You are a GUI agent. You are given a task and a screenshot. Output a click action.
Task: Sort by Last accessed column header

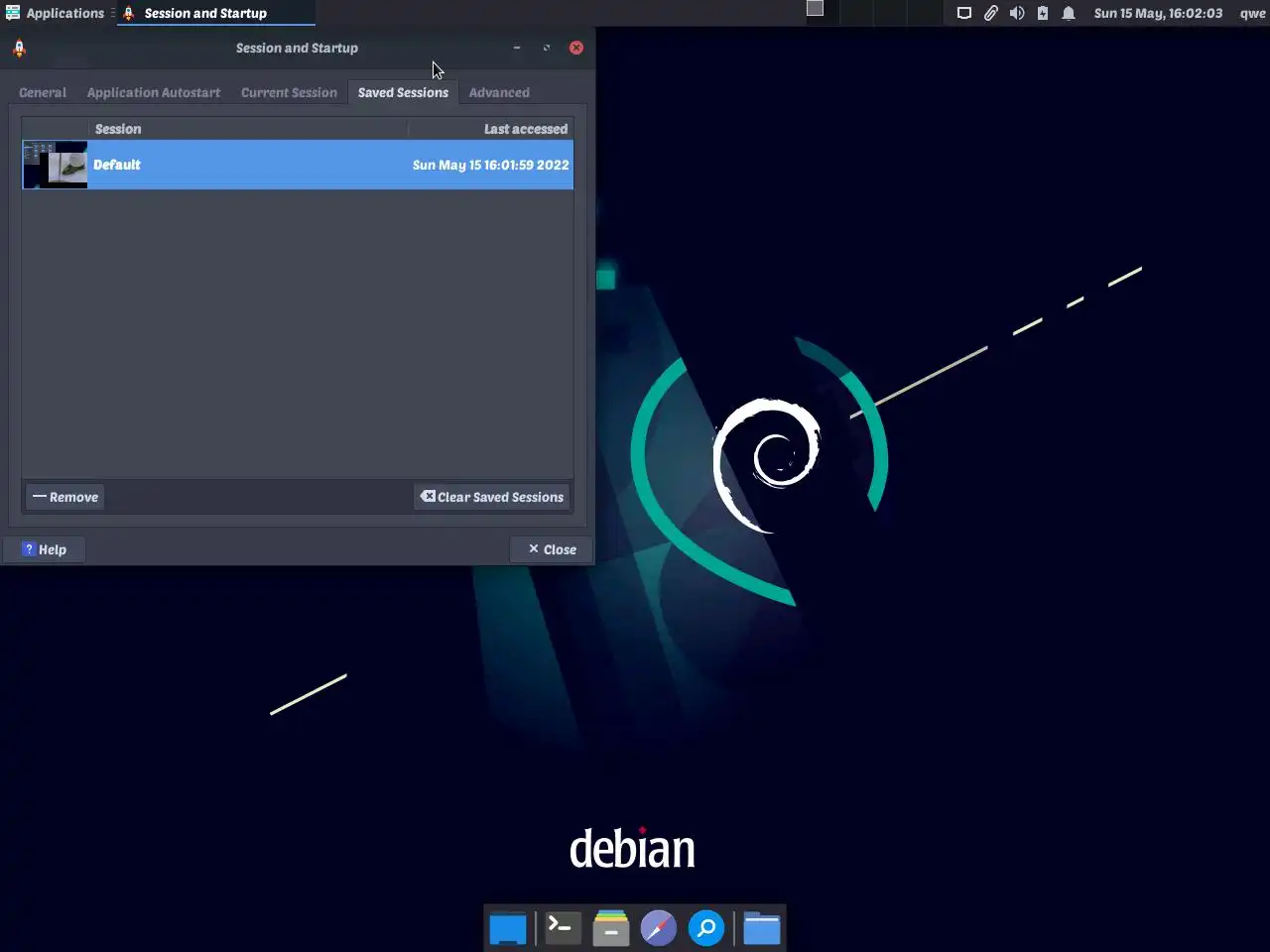[x=491, y=129]
